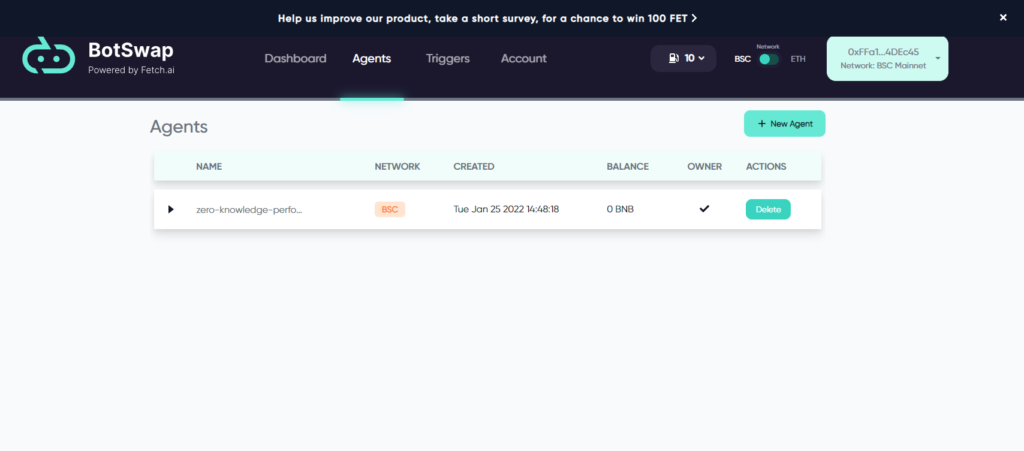
Task: Select the Agents tab
Action: click(x=372, y=59)
